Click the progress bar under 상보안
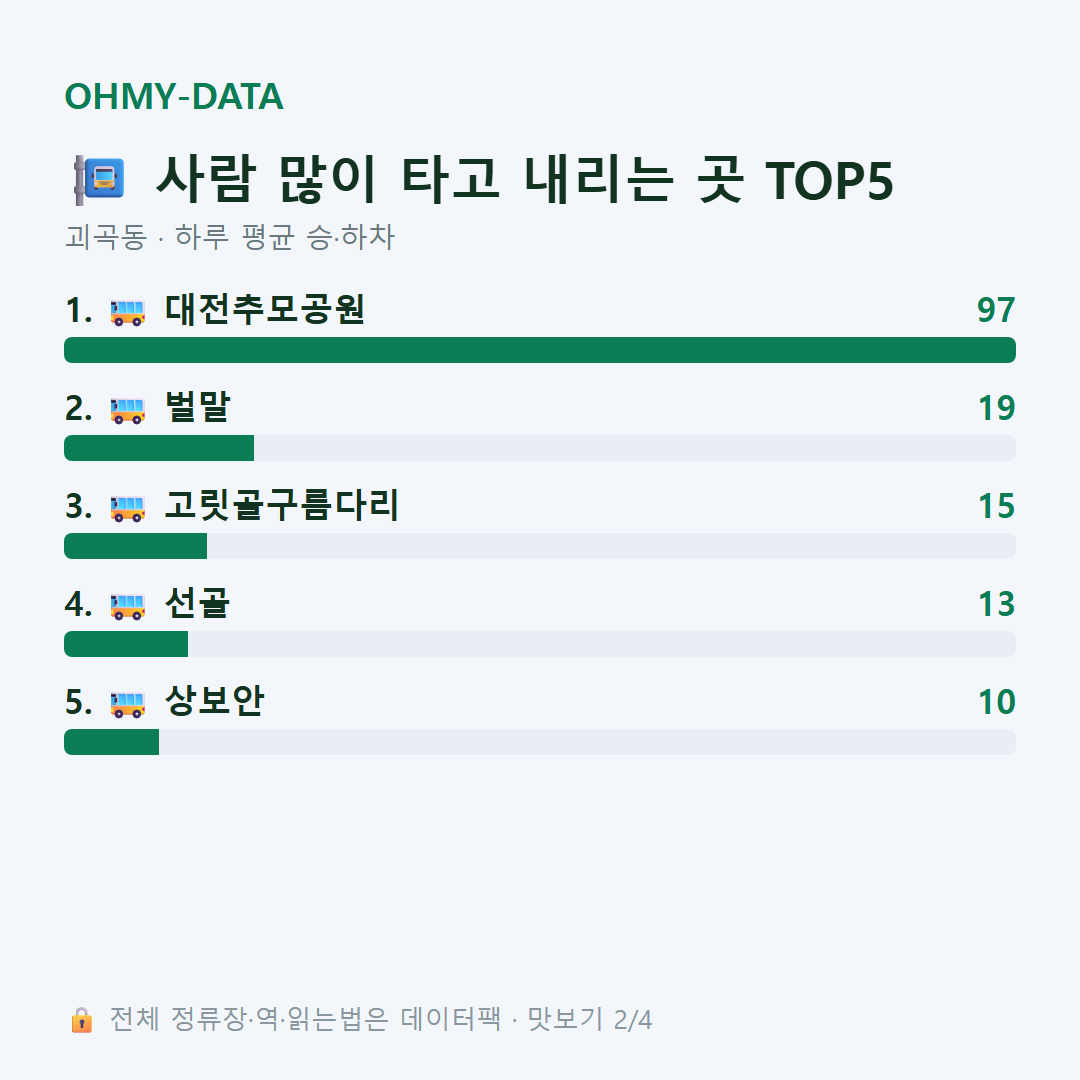 (540, 742)
